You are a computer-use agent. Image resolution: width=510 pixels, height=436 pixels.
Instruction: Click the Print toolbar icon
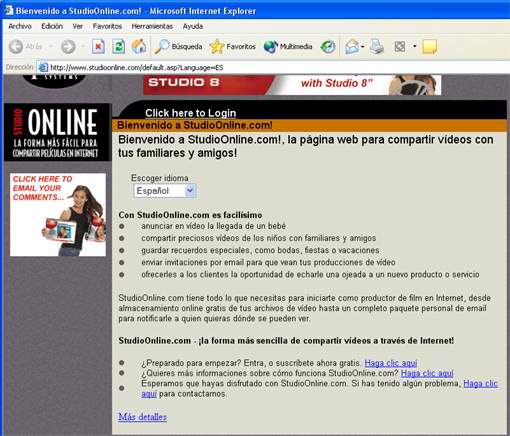377,46
